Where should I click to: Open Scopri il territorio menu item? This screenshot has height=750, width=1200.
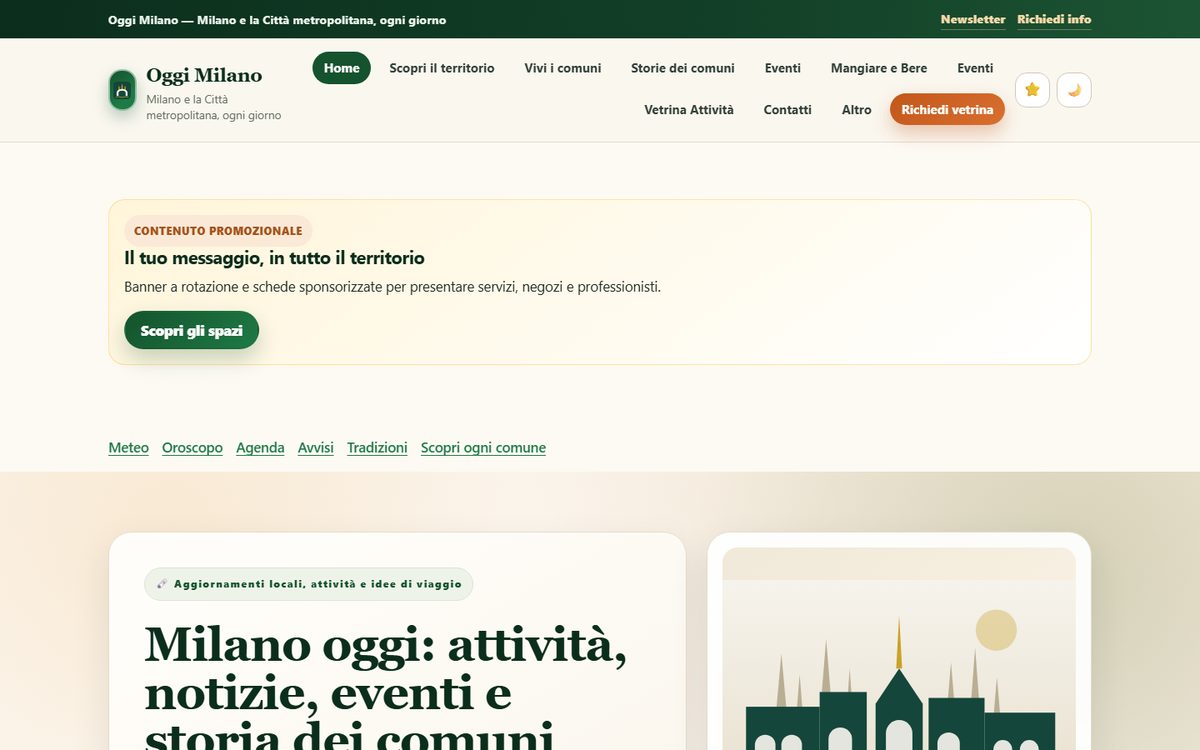[442, 68]
